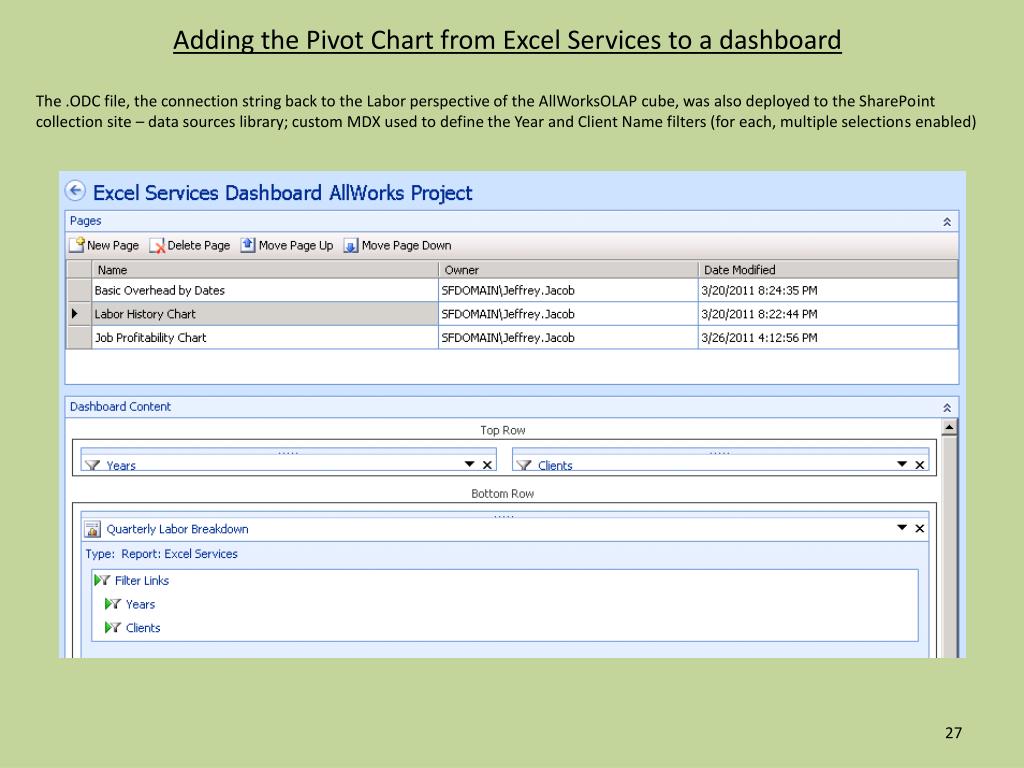Click the date 3/26/2011 4:12:56 PM
Viewport: 1024px width, 768px height.
point(759,338)
